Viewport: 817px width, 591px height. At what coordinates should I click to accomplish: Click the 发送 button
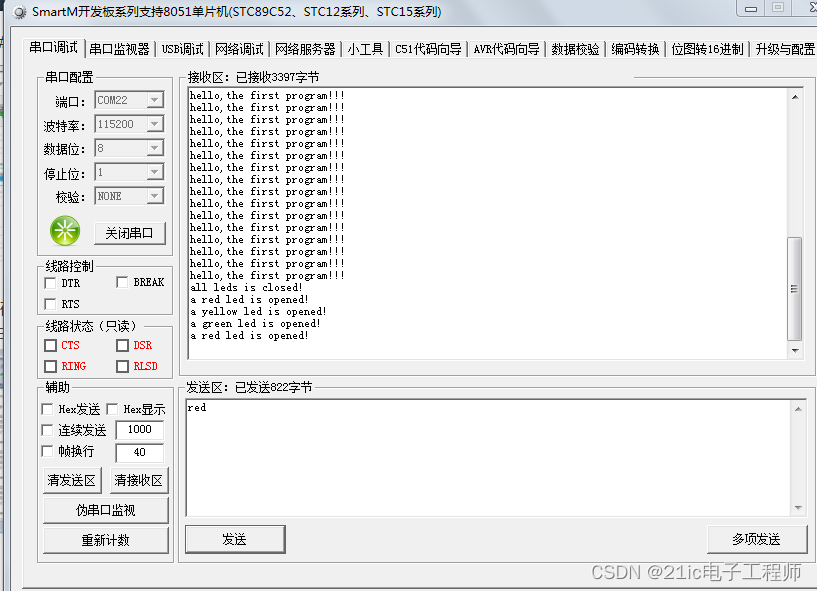tap(235, 539)
